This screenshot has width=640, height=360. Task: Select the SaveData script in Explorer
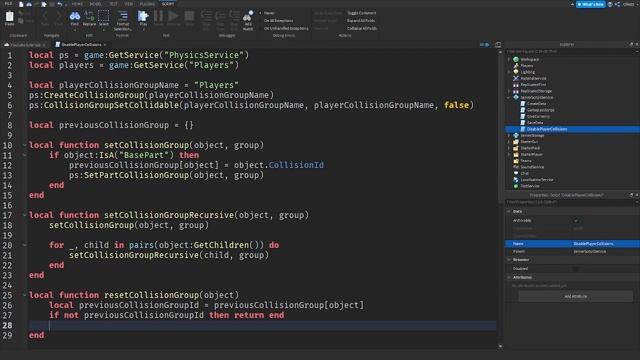(x=535, y=122)
